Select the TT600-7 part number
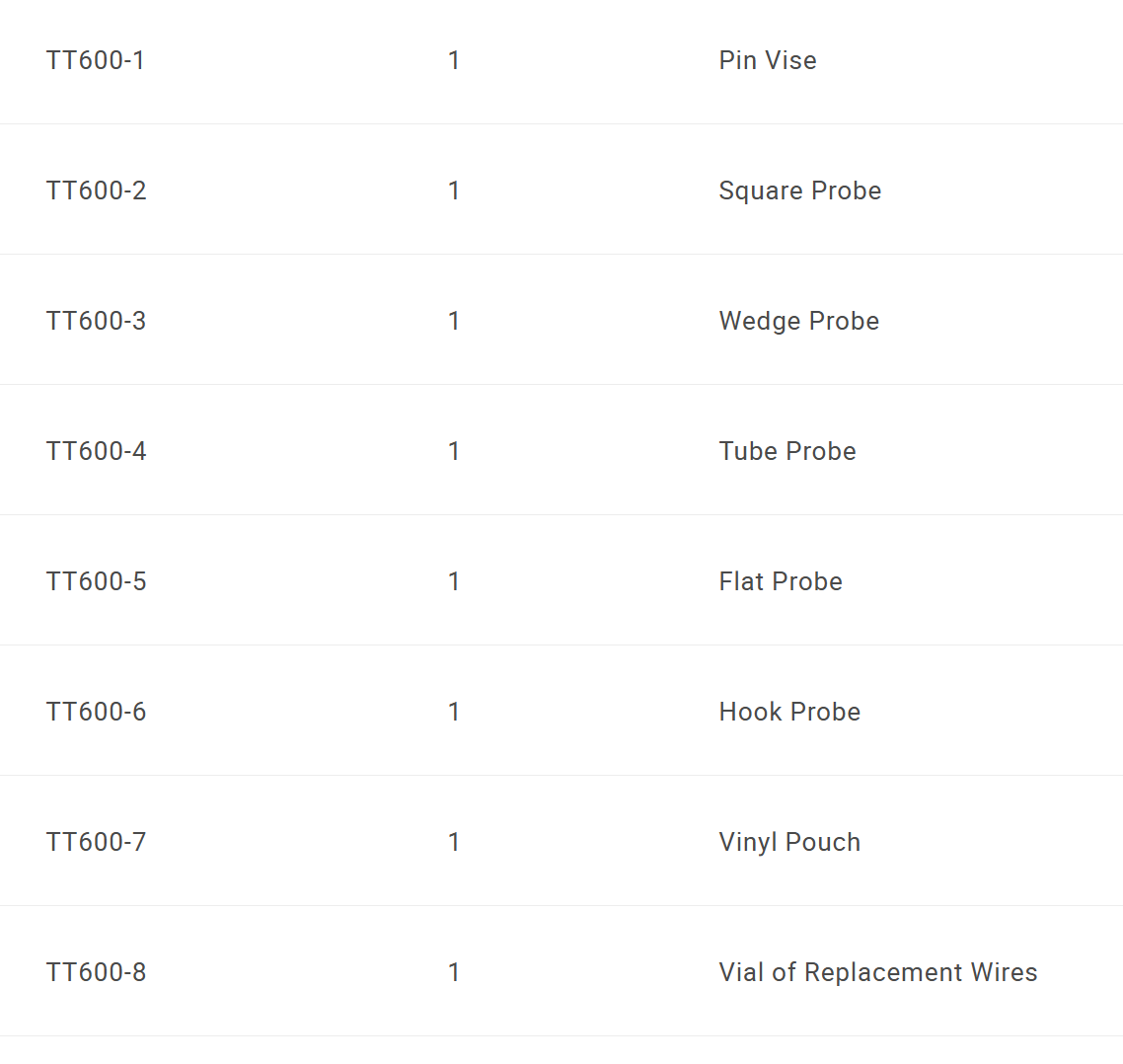 point(96,843)
